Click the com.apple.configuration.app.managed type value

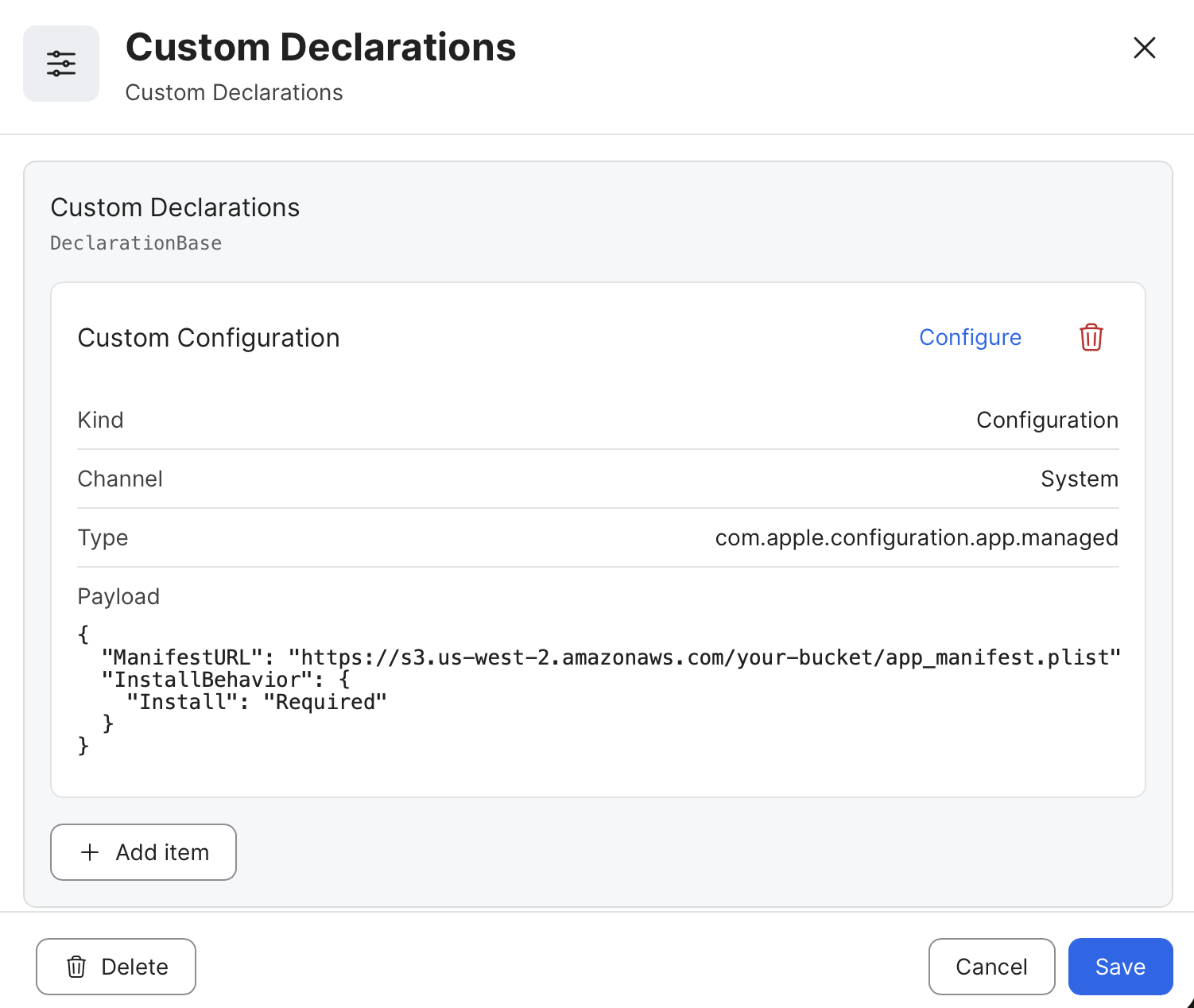pos(917,537)
